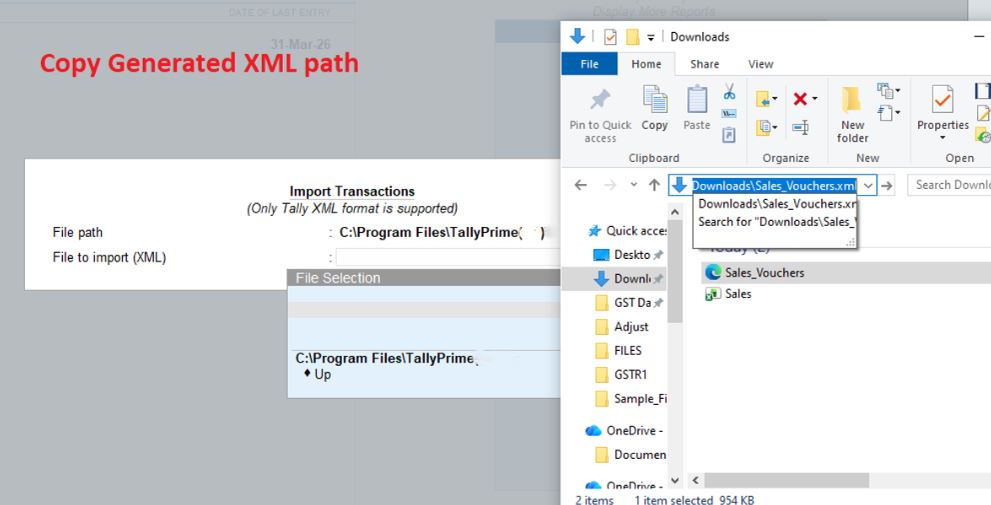Screen dimensions: 991x505
Task: Click the Downloads pin icon in navigation pane
Action: [659, 279]
